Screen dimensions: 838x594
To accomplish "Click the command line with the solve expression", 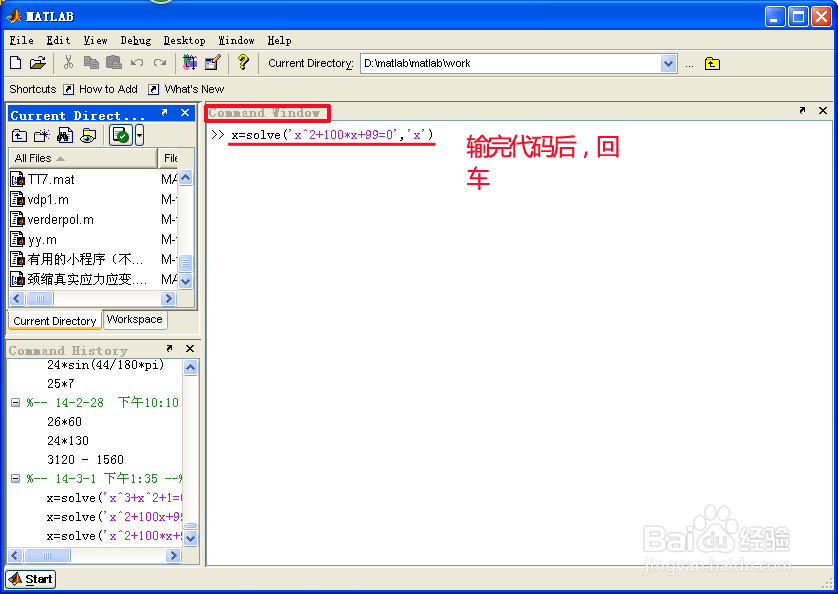I will pyautogui.click(x=332, y=135).
